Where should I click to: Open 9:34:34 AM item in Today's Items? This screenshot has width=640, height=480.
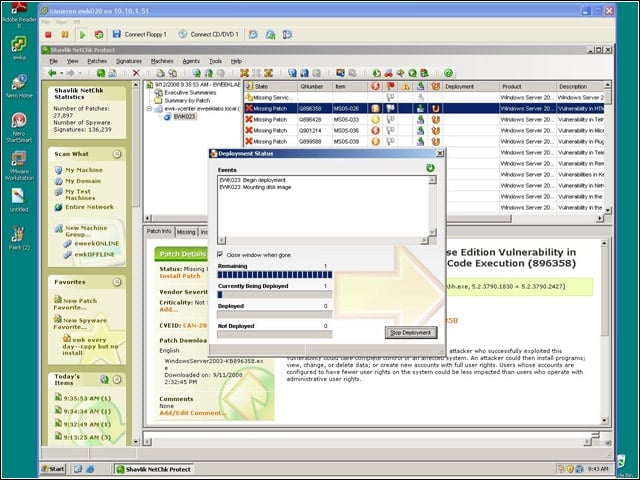(83, 411)
